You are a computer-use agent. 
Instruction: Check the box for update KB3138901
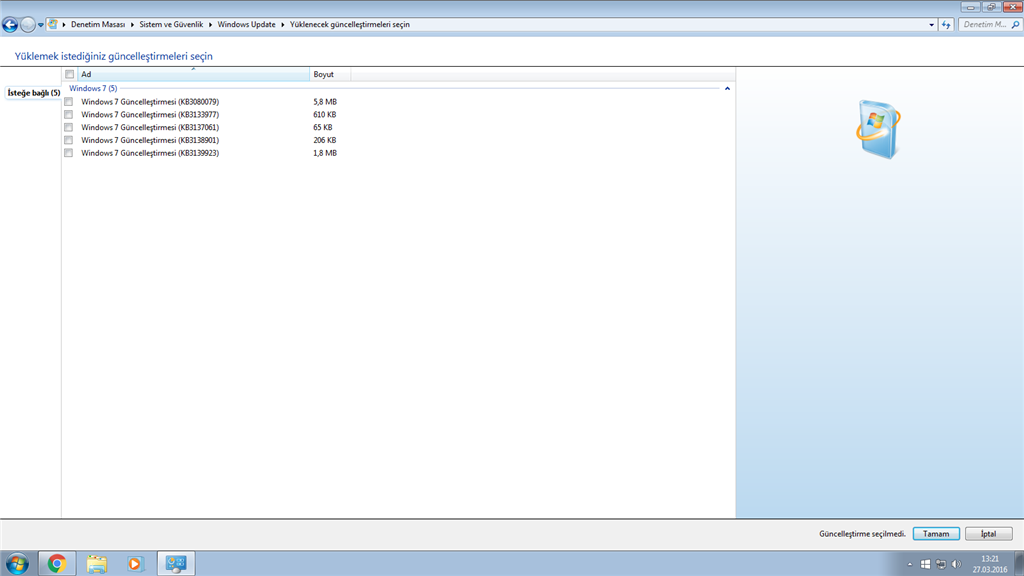point(69,140)
